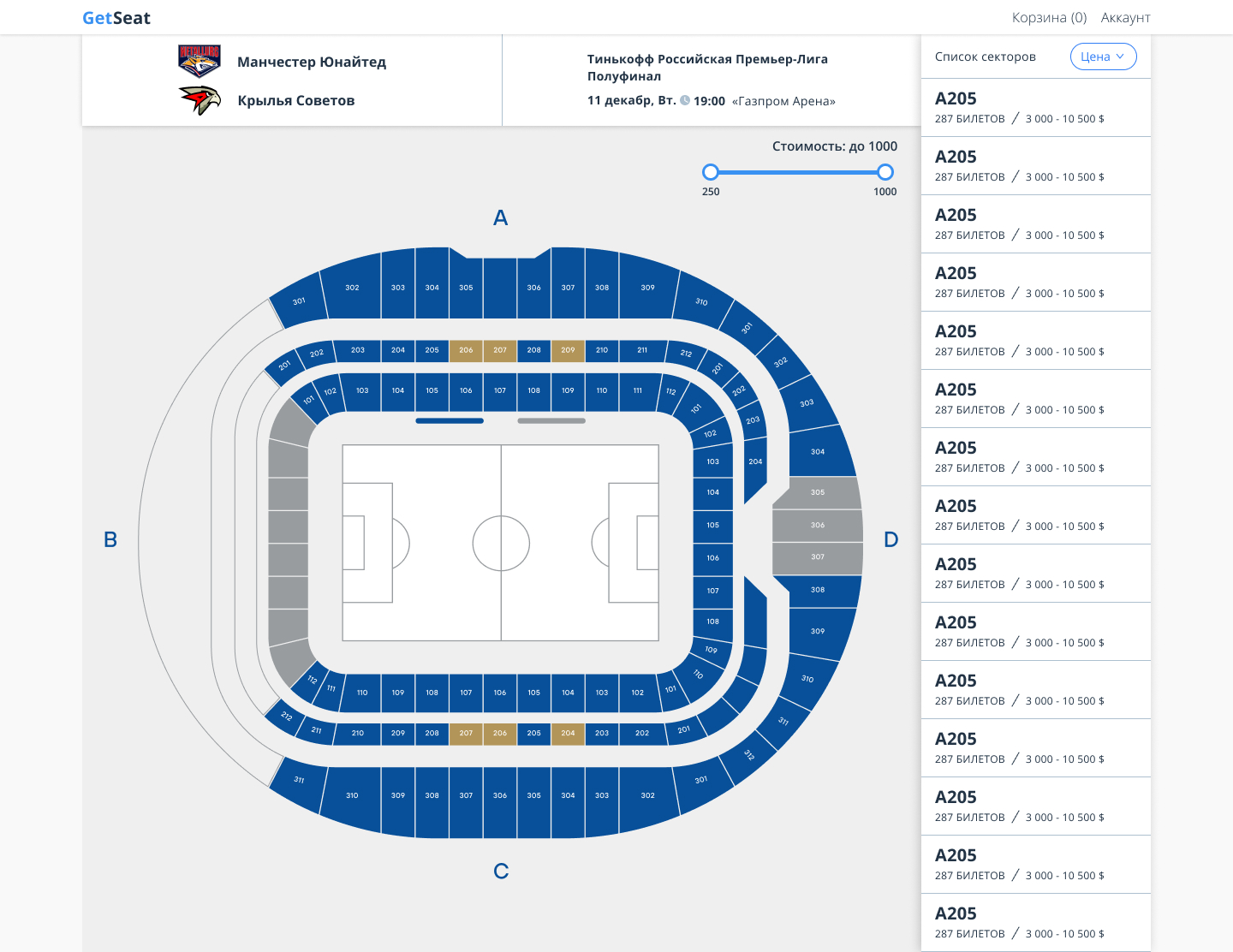Click the GetSeat logo
Screen dimensions: 1233x952
(x=116, y=18)
